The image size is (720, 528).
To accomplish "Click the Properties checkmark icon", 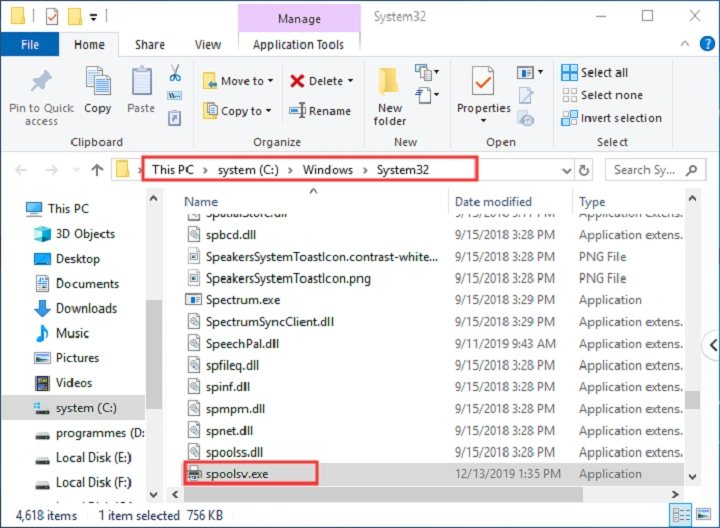I will (x=483, y=82).
